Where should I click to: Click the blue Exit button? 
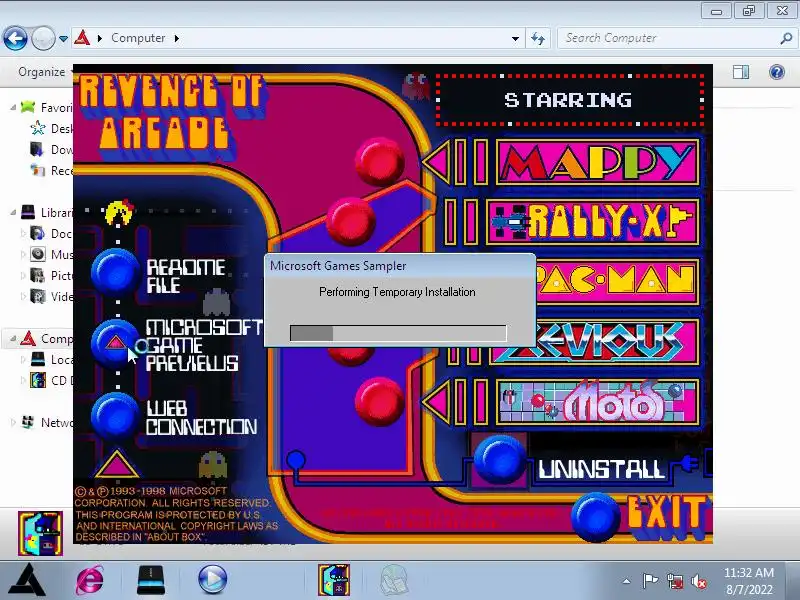tap(595, 516)
